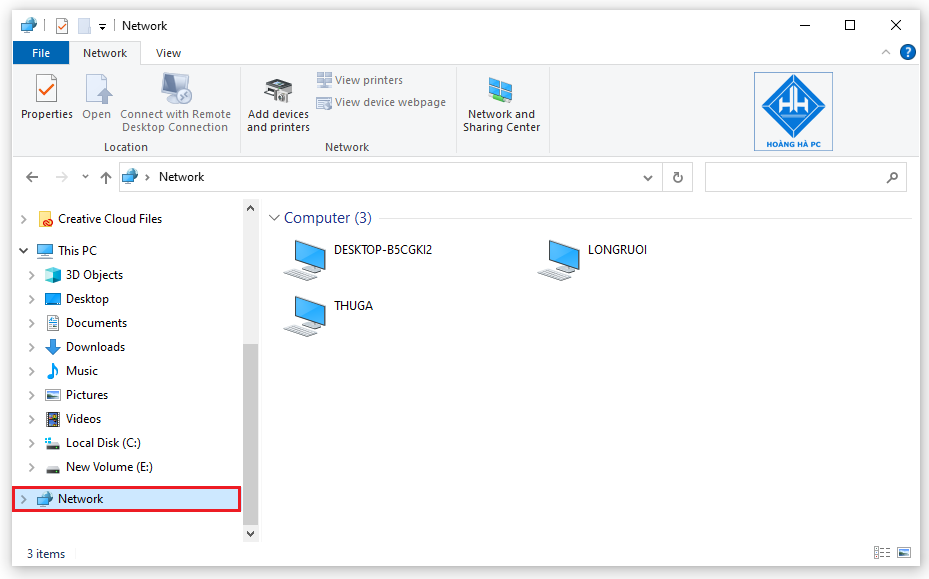Select Local Disk (C:) drive entry
Image resolution: width=929 pixels, height=579 pixels.
tap(103, 443)
